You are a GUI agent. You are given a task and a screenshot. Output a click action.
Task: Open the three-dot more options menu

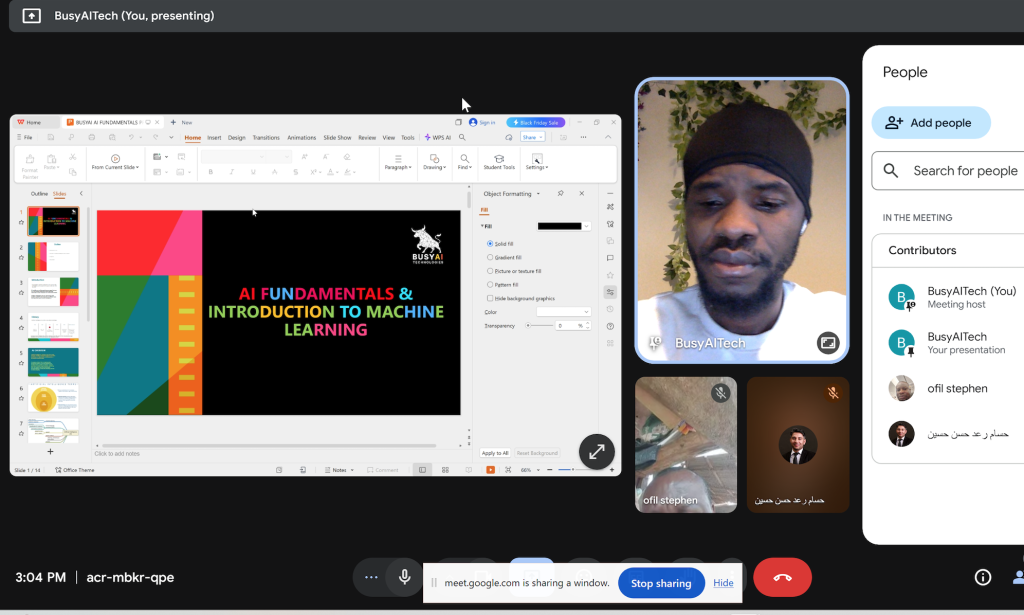coord(371,577)
